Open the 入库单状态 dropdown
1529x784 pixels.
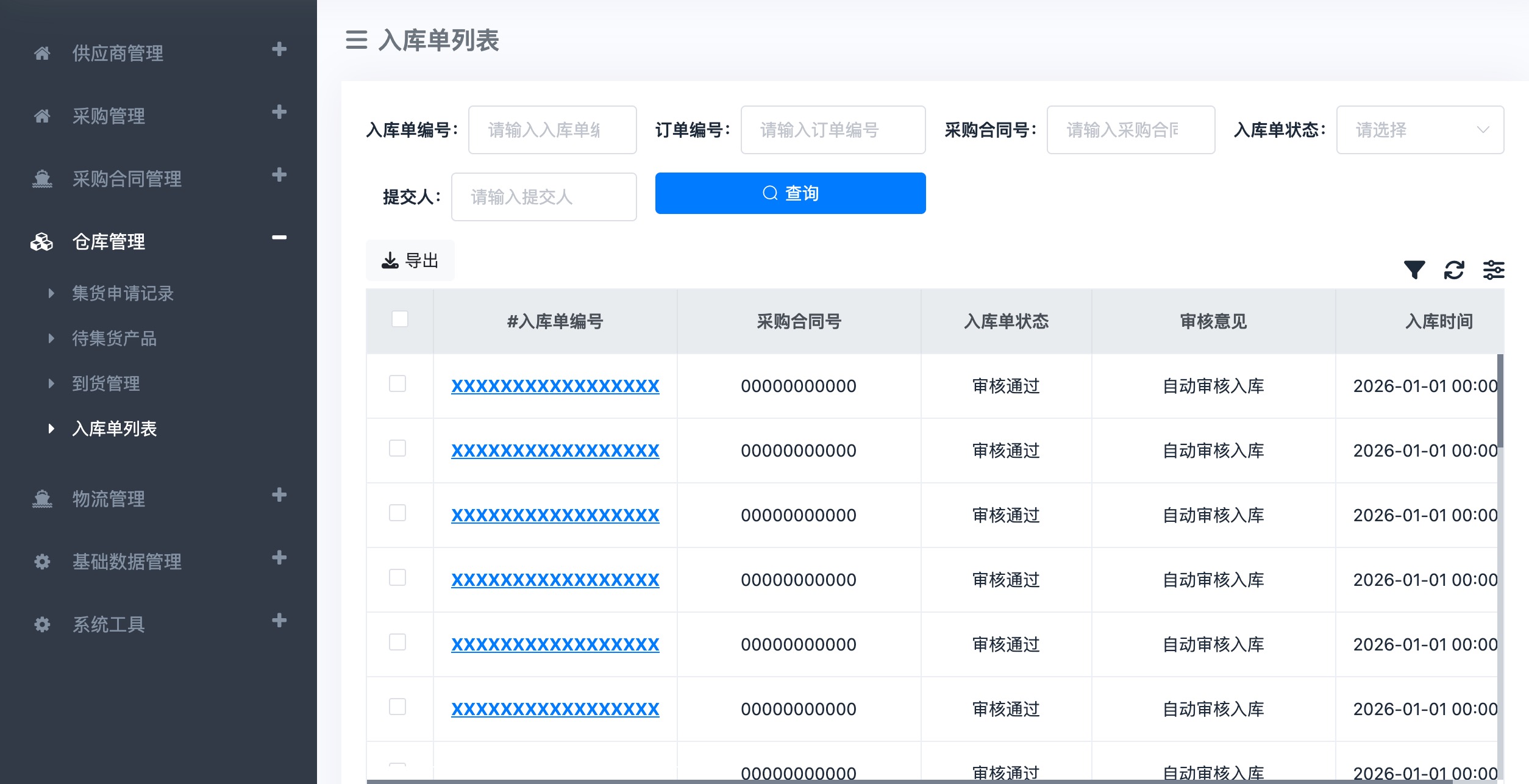pyautogui.click(x=1419, y=130)
